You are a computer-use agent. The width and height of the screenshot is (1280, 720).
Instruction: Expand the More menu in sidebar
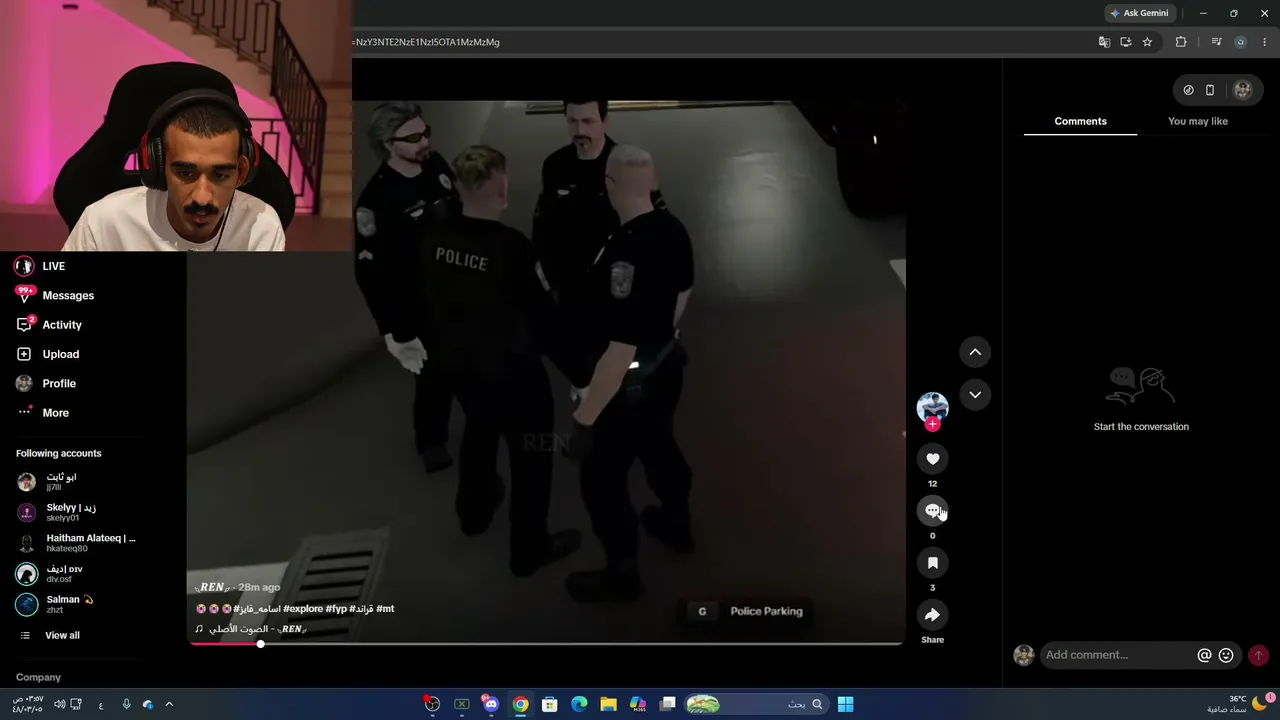click(44, 413)
